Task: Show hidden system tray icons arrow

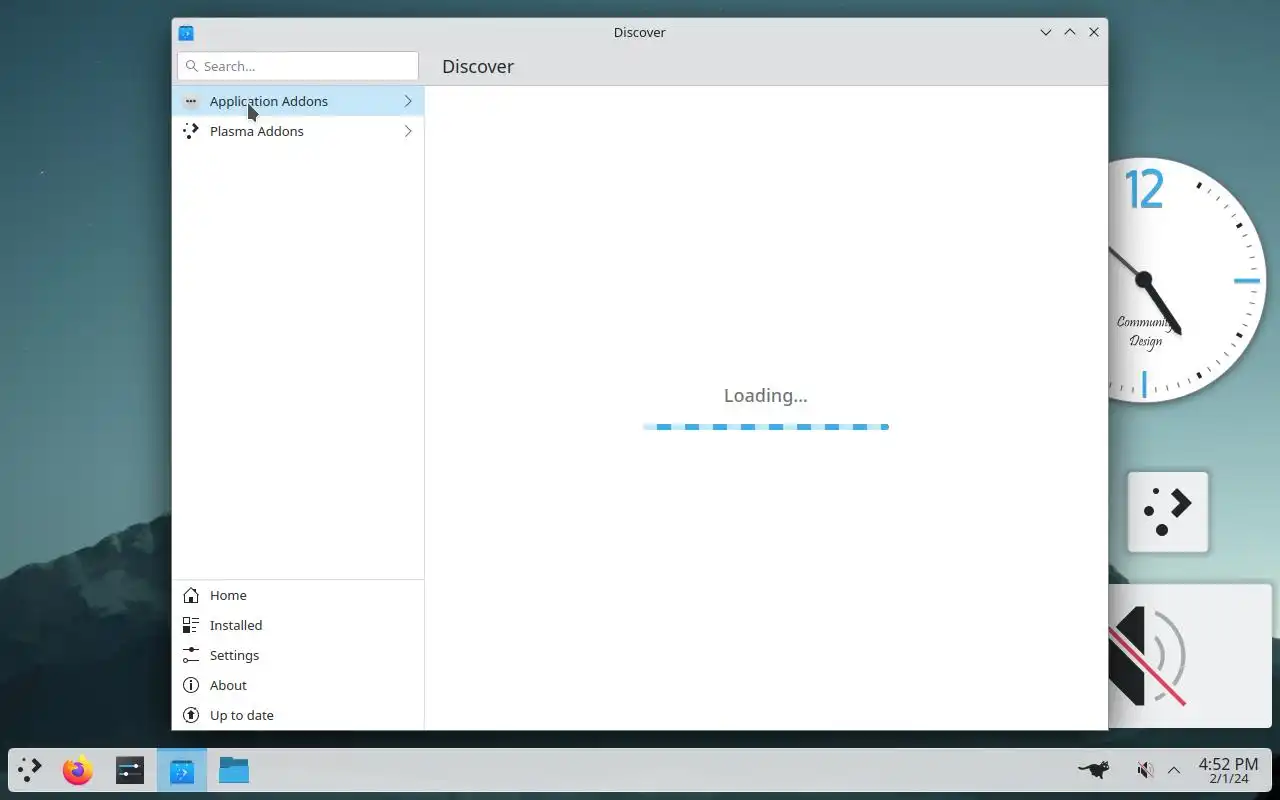Action: click(1174, 770)
